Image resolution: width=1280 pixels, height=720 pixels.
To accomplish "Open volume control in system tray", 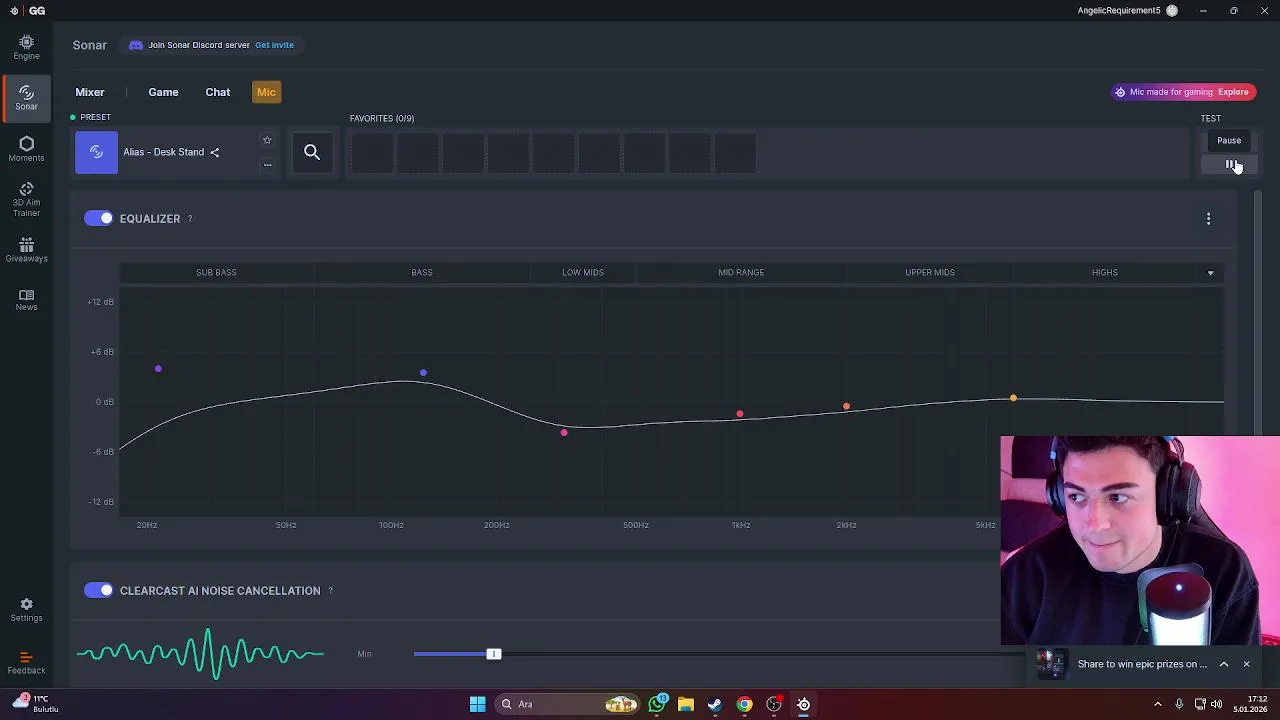I will [x=1216, y=704].
